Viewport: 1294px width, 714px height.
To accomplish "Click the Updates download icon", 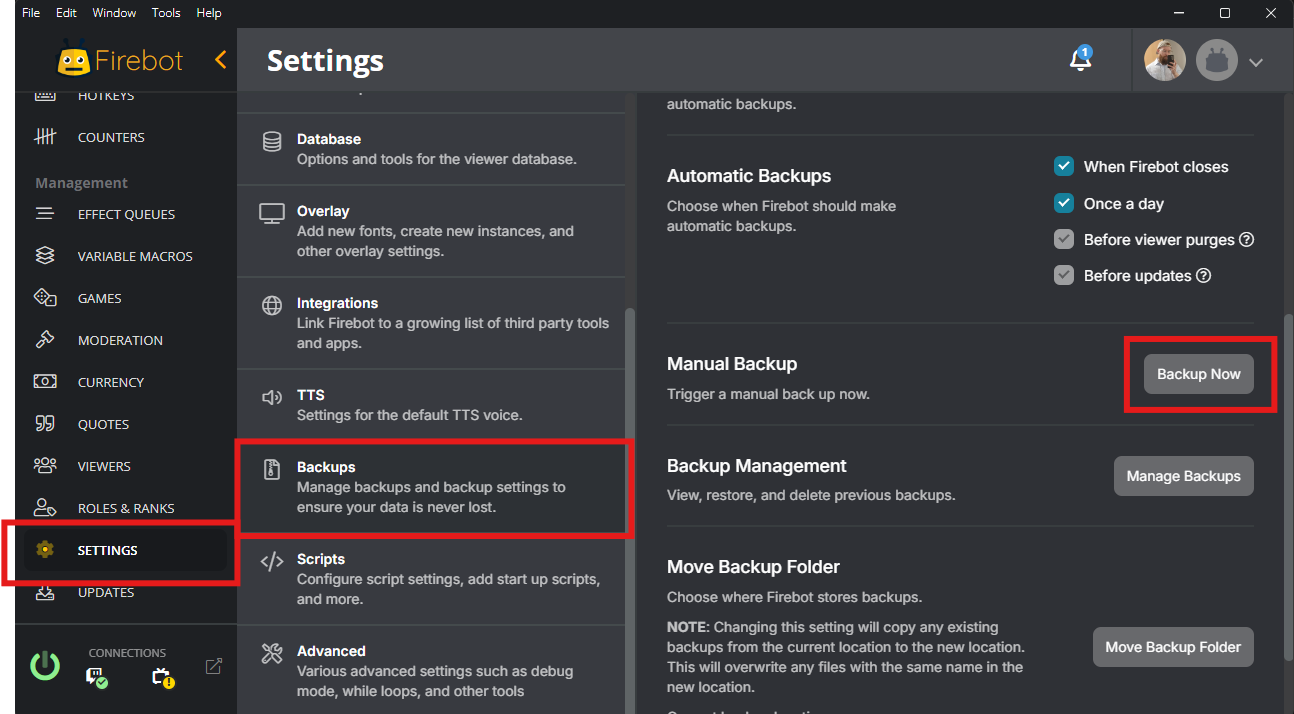I will 45,592.
